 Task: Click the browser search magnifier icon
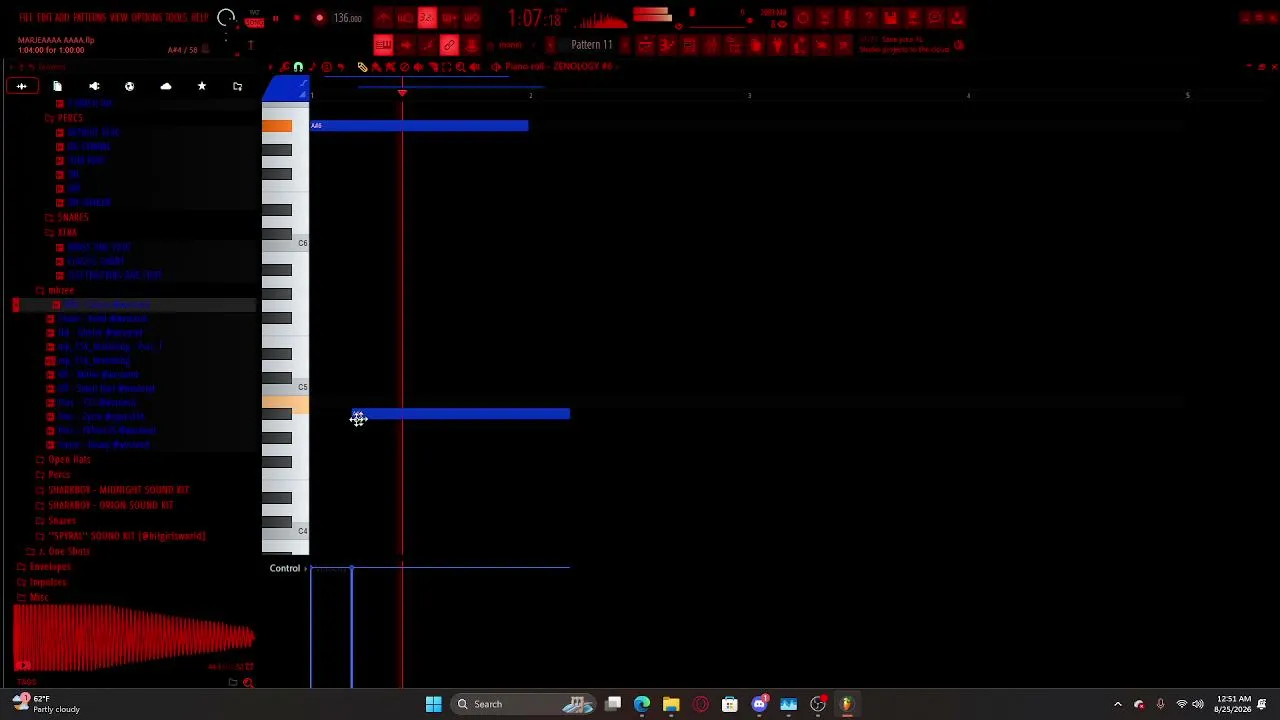[x=248, y=683]
